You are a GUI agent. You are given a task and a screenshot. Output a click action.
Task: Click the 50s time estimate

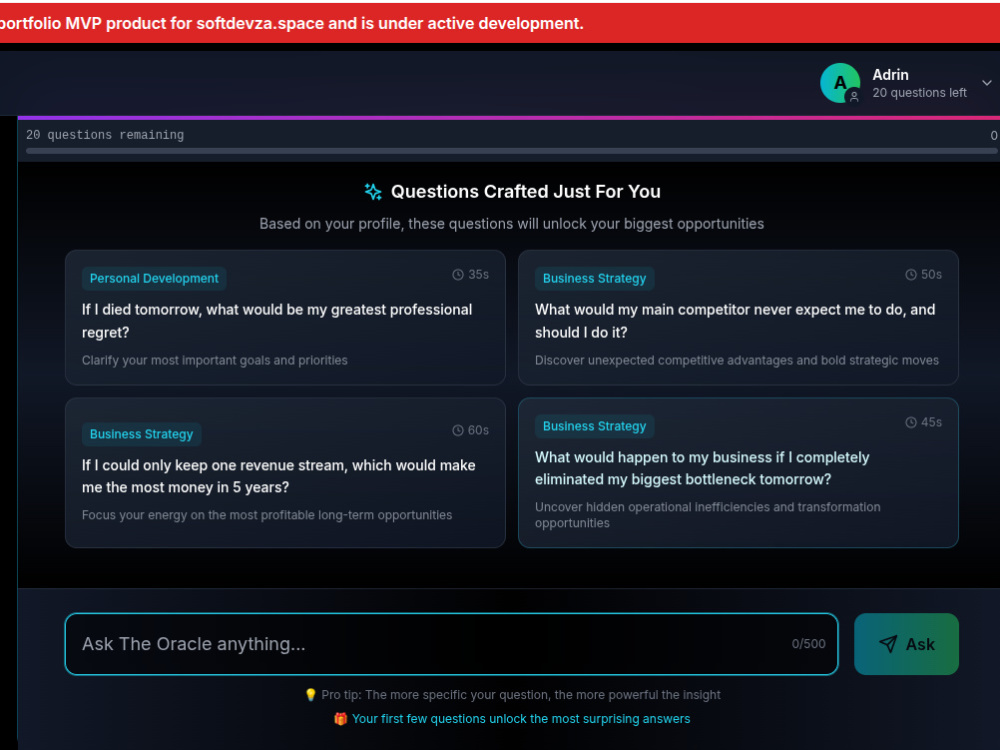coord(931,275)
